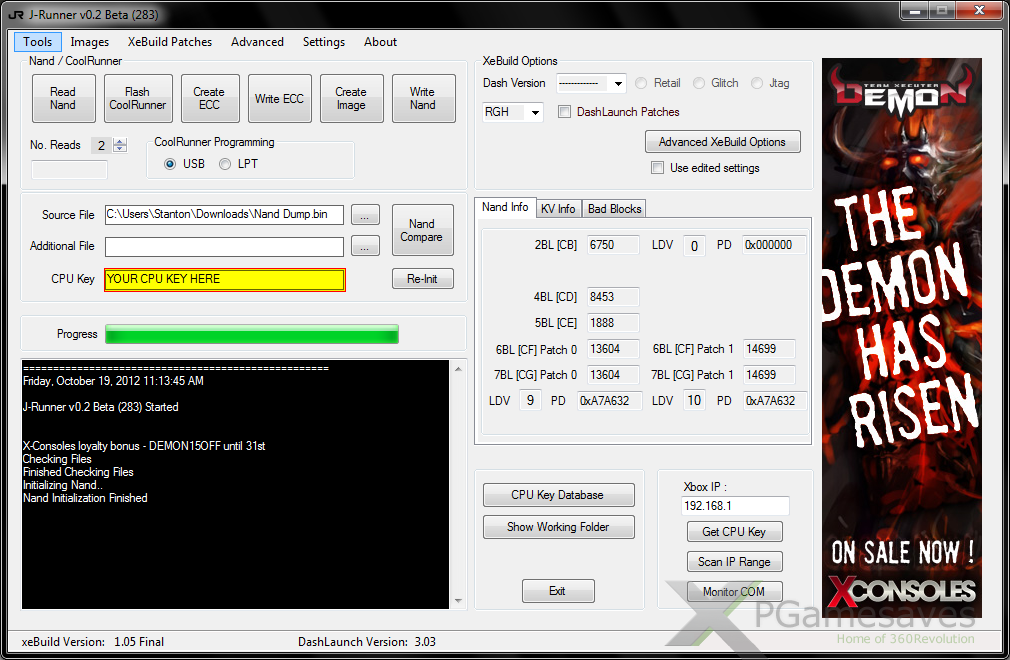This screenshot has width=1010, height=660.
Task: Select the USB programming radio button
Action: point(170,164)
